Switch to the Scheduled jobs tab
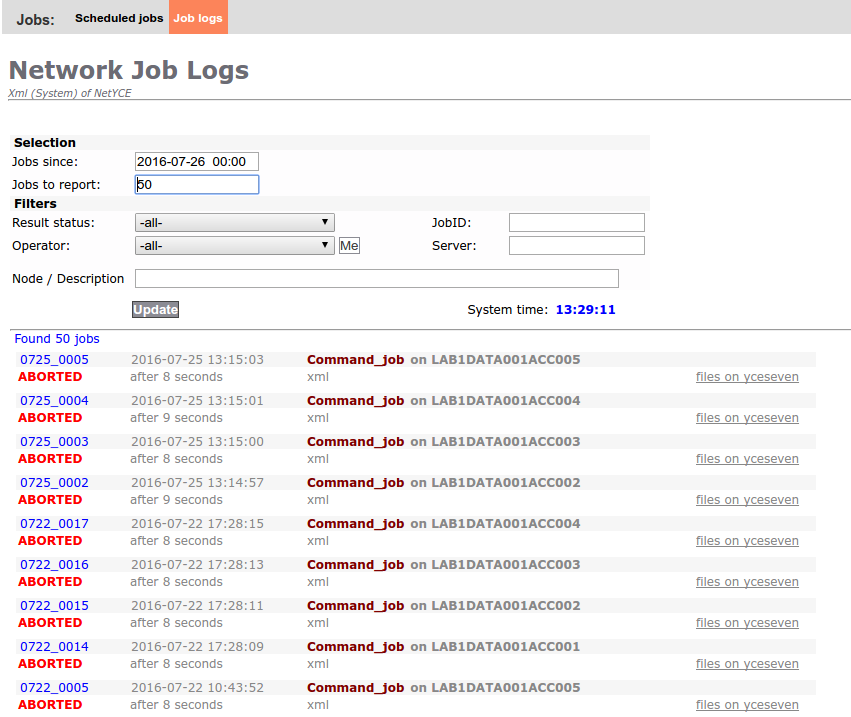This screenshot has width=851, height=717. 119,17
